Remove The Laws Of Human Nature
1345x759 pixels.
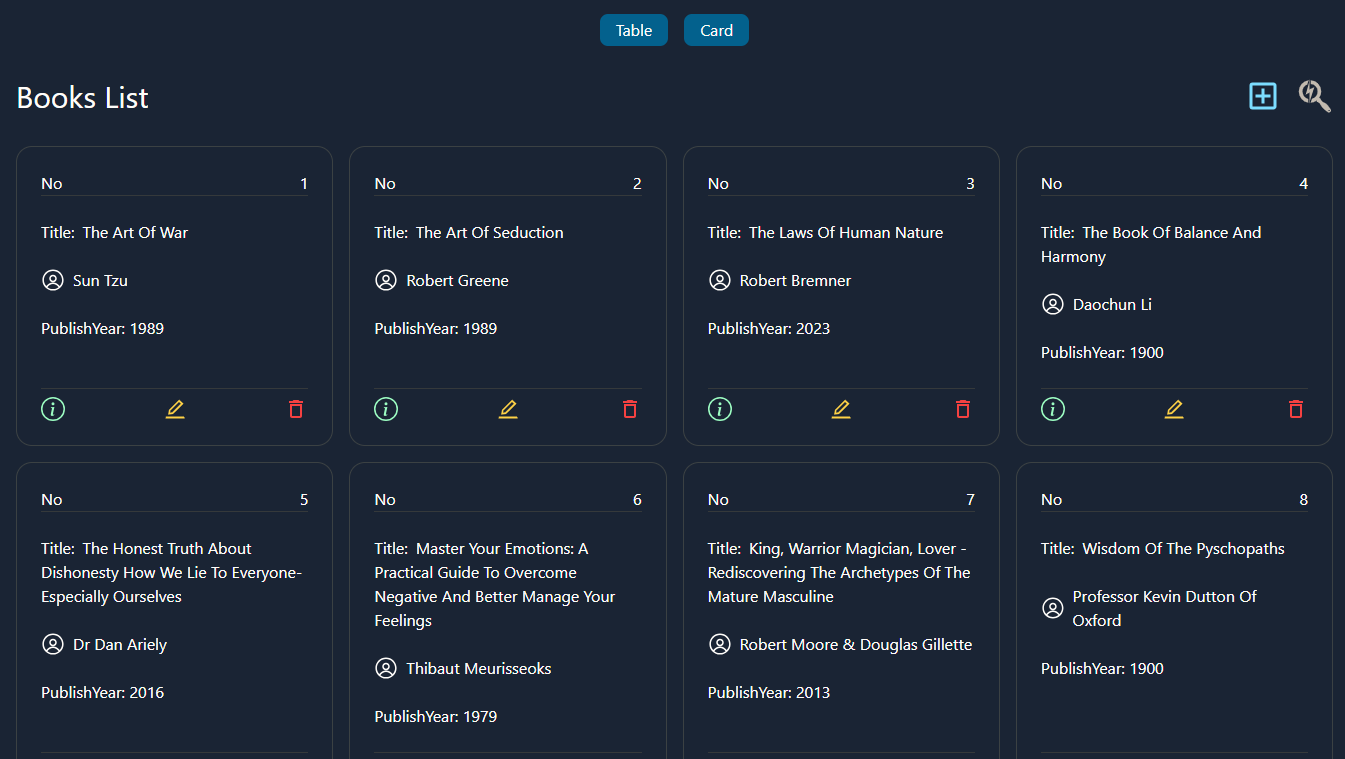[x=963, y=409]
